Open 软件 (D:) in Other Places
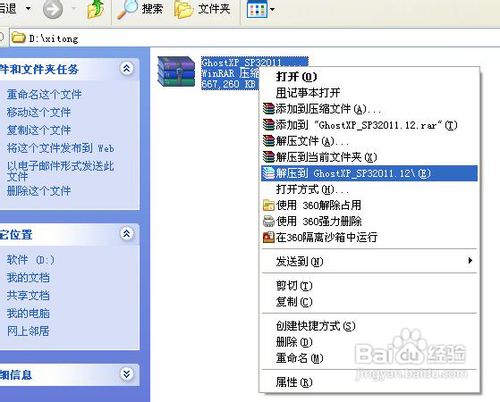 (31, 260)
